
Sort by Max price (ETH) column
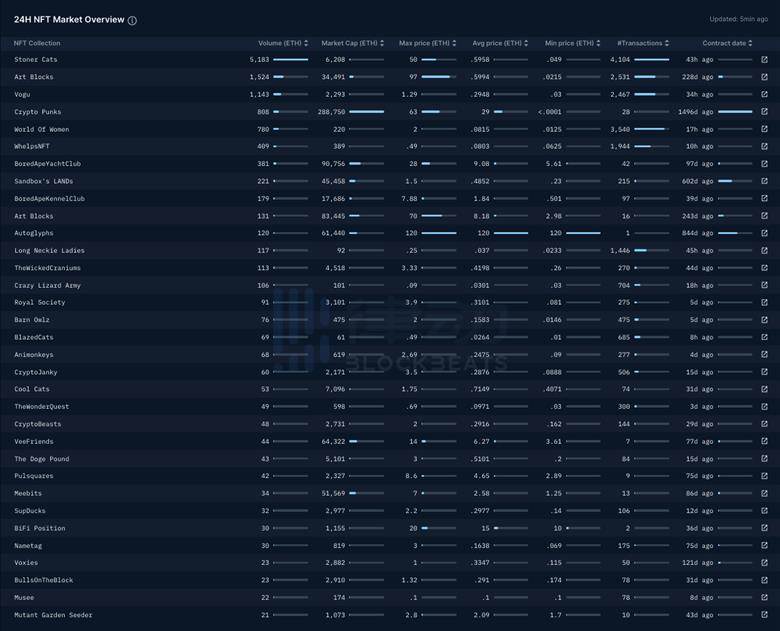click(427, 43)
